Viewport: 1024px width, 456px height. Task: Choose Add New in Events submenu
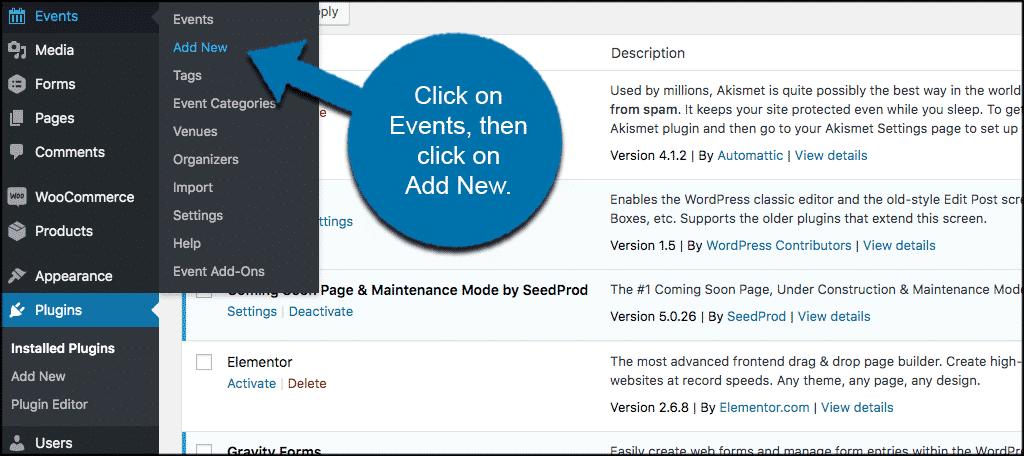200,48
